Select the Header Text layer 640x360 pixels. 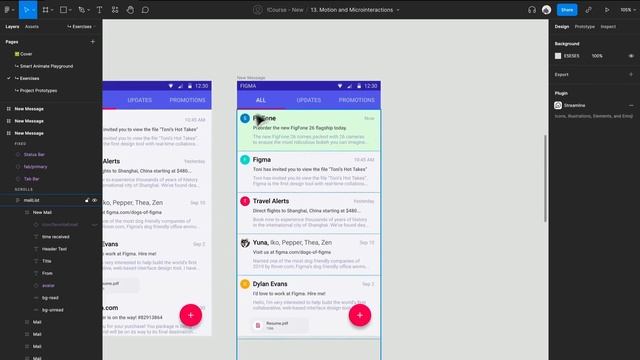coord(54,249)
